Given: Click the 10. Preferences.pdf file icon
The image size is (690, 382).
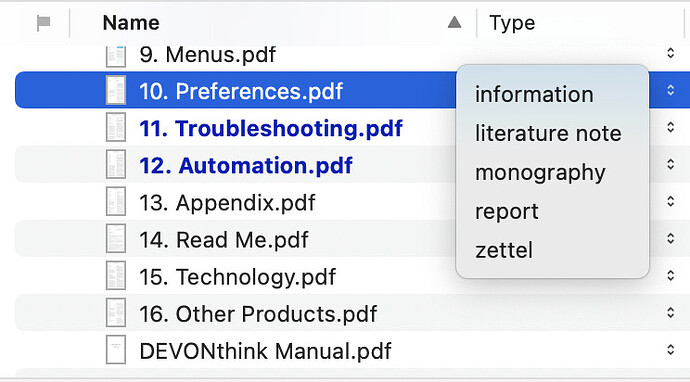Looking at the screenshot, I should click(116, 90).
